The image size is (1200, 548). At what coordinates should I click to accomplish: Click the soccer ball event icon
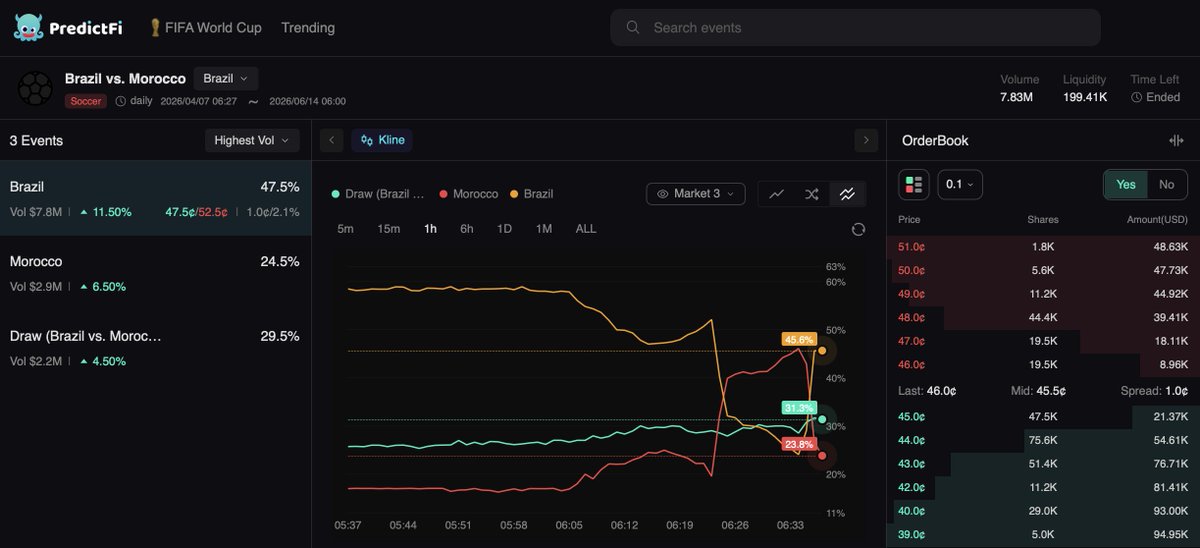[x=36, y=88]
